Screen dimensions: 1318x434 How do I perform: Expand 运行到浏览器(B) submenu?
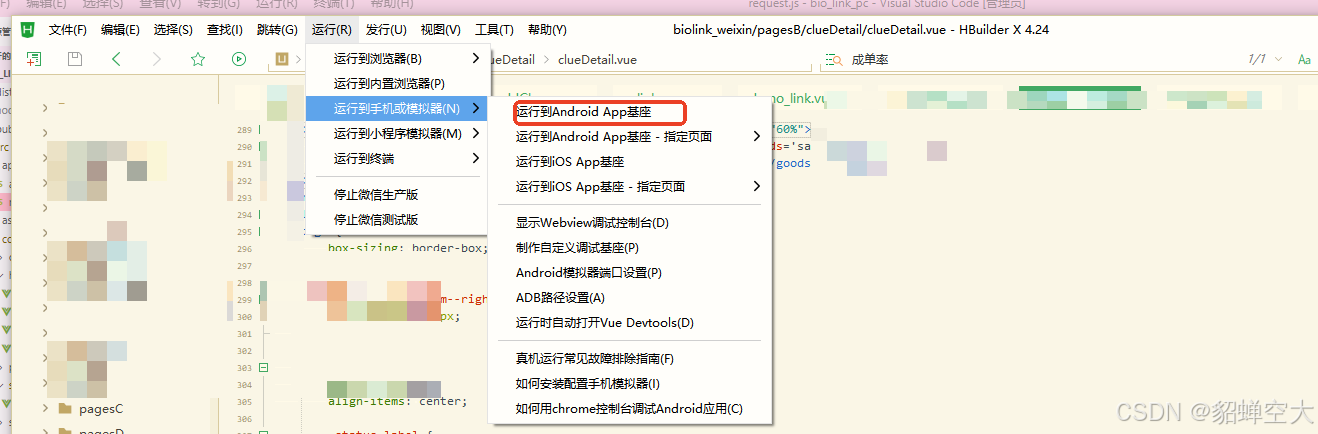coord(397,58)
